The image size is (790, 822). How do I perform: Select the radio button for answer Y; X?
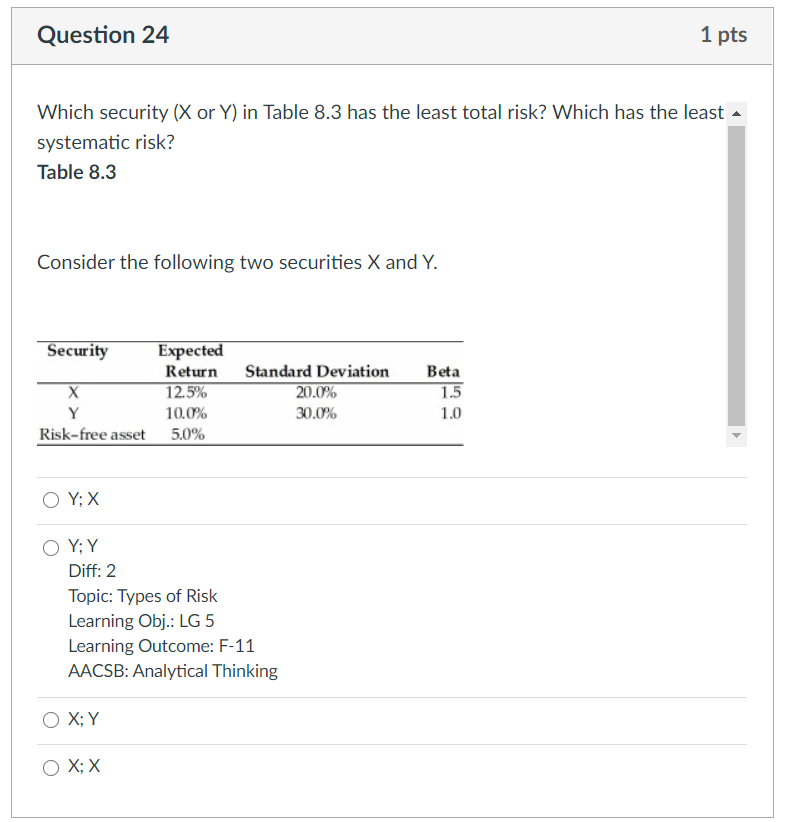50,499
